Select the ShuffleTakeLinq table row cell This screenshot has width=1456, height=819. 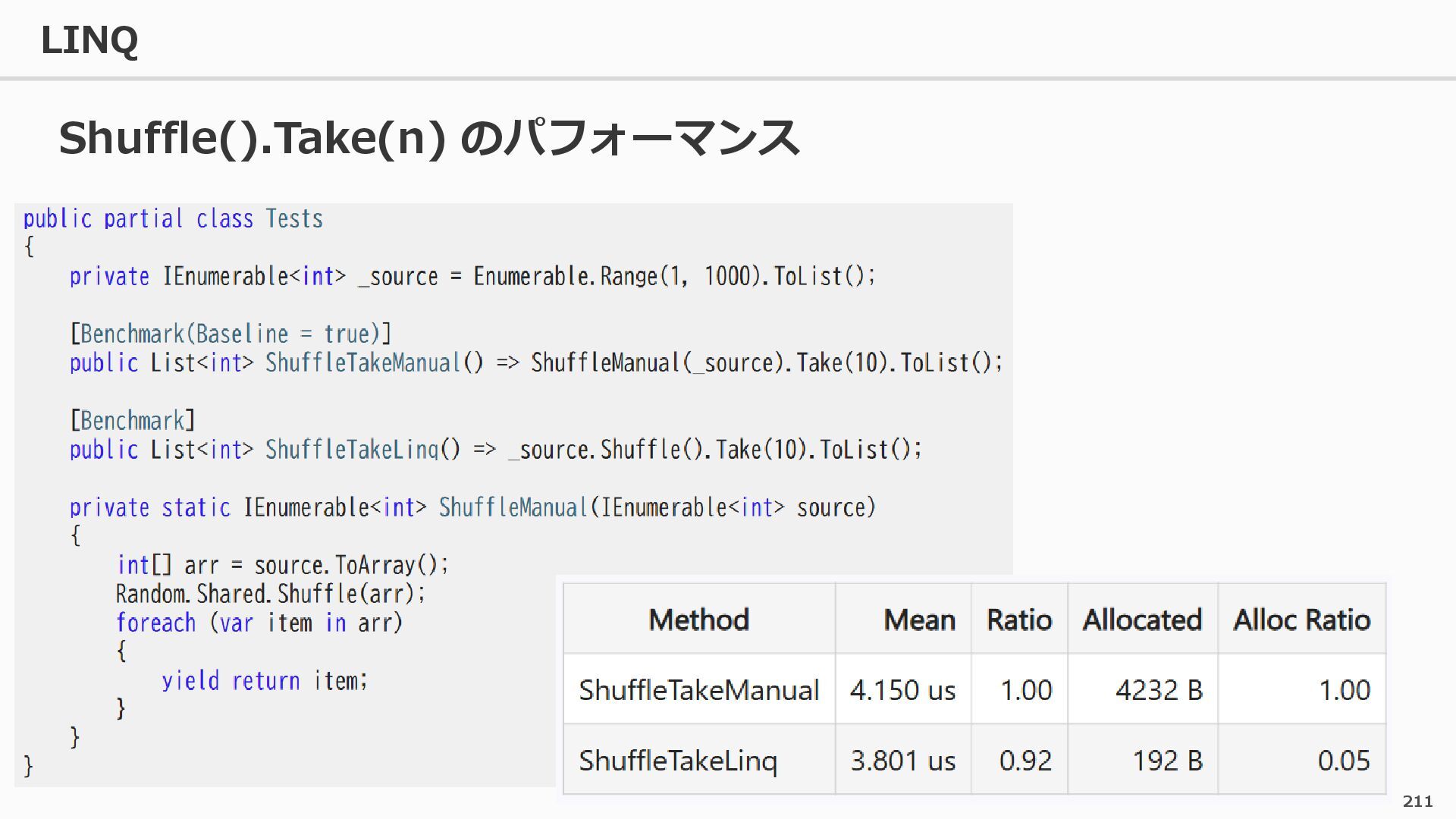[x=678, y=760]
